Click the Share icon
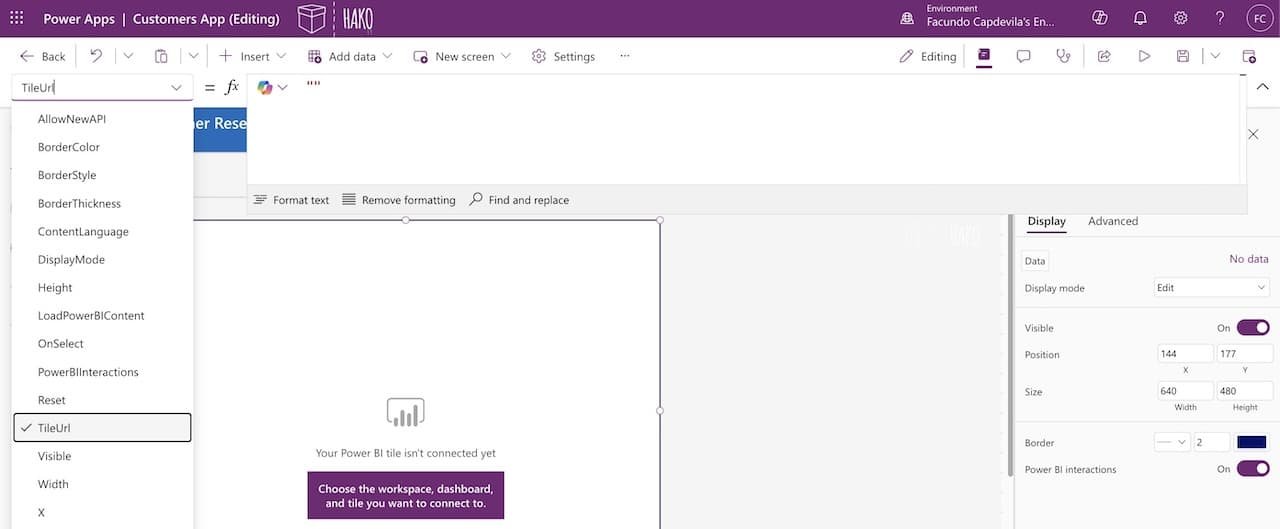This screenshot has height=529, width=1280. pyautogui.click(x=1104, y=56)
